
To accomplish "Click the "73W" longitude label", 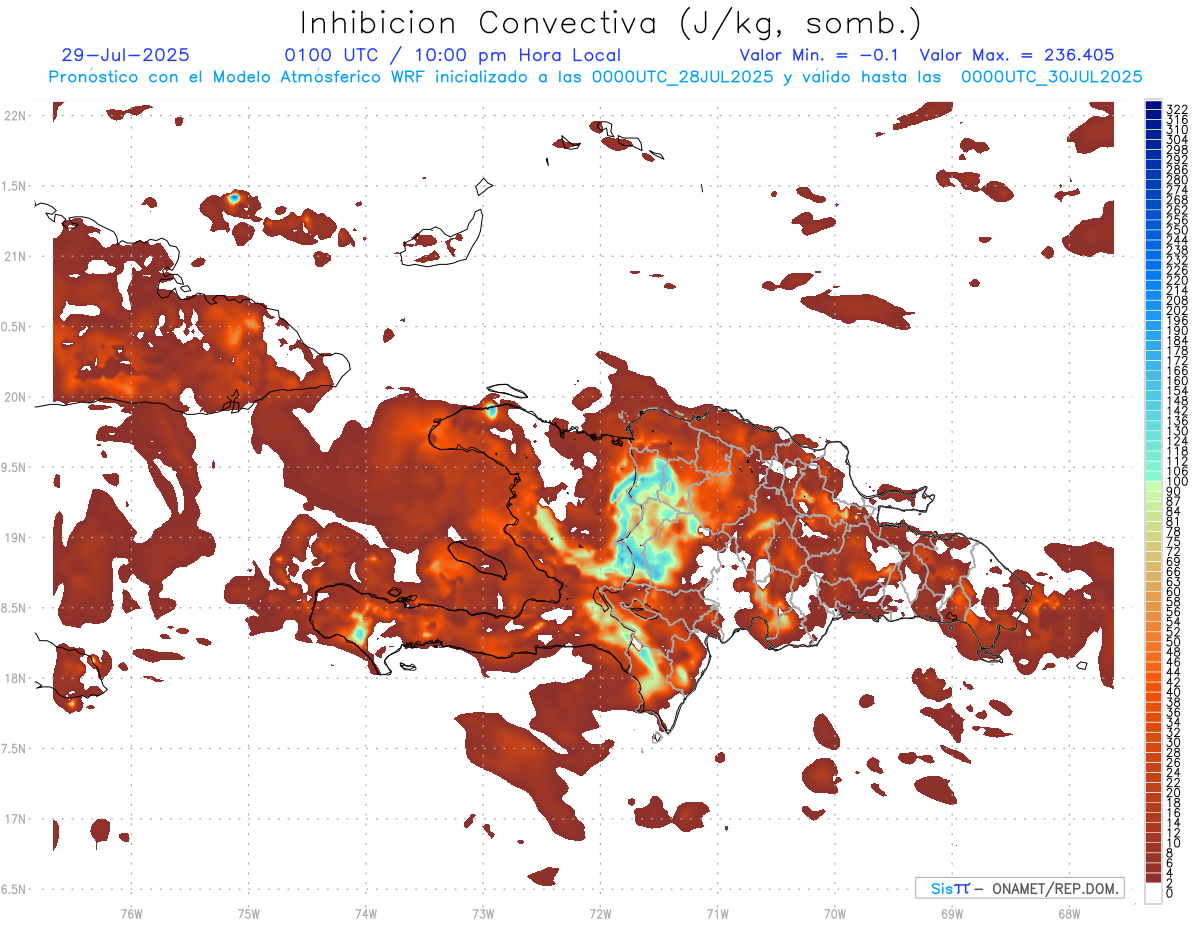I will pyautogui.click(x=483, y=913).
